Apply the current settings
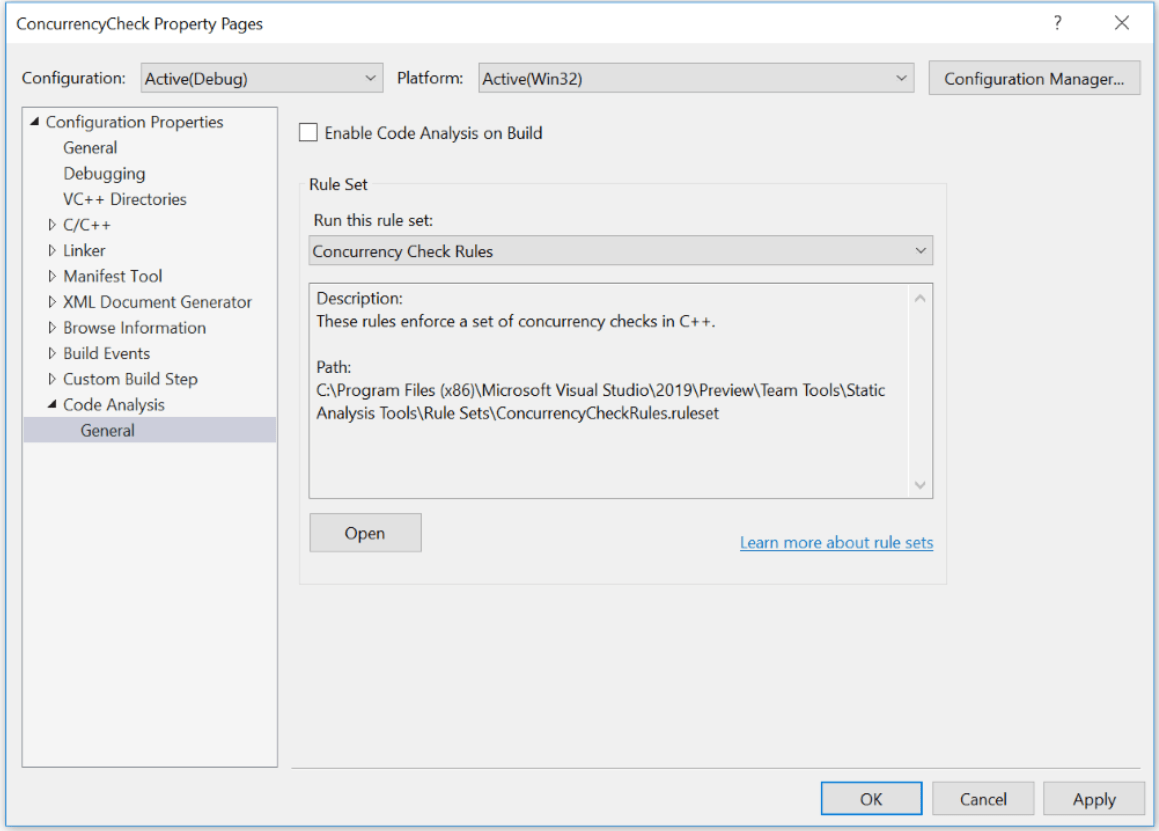Image resolution: width=1159 pixels, height=831 pixels. 1093,799
